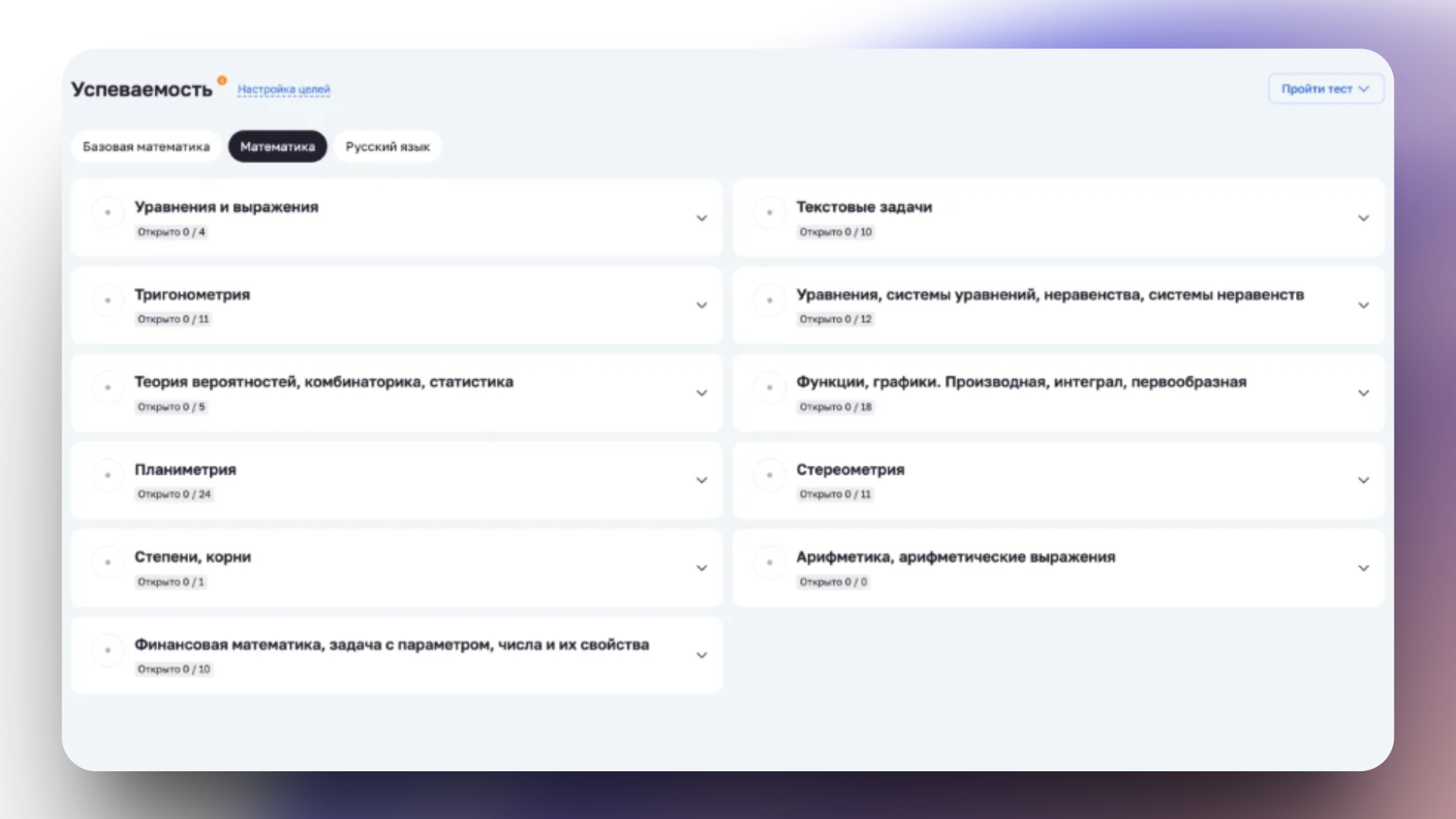Click the Открыто 0 / 5 label
The image size is (1456, 819).
tap(171, 407)
